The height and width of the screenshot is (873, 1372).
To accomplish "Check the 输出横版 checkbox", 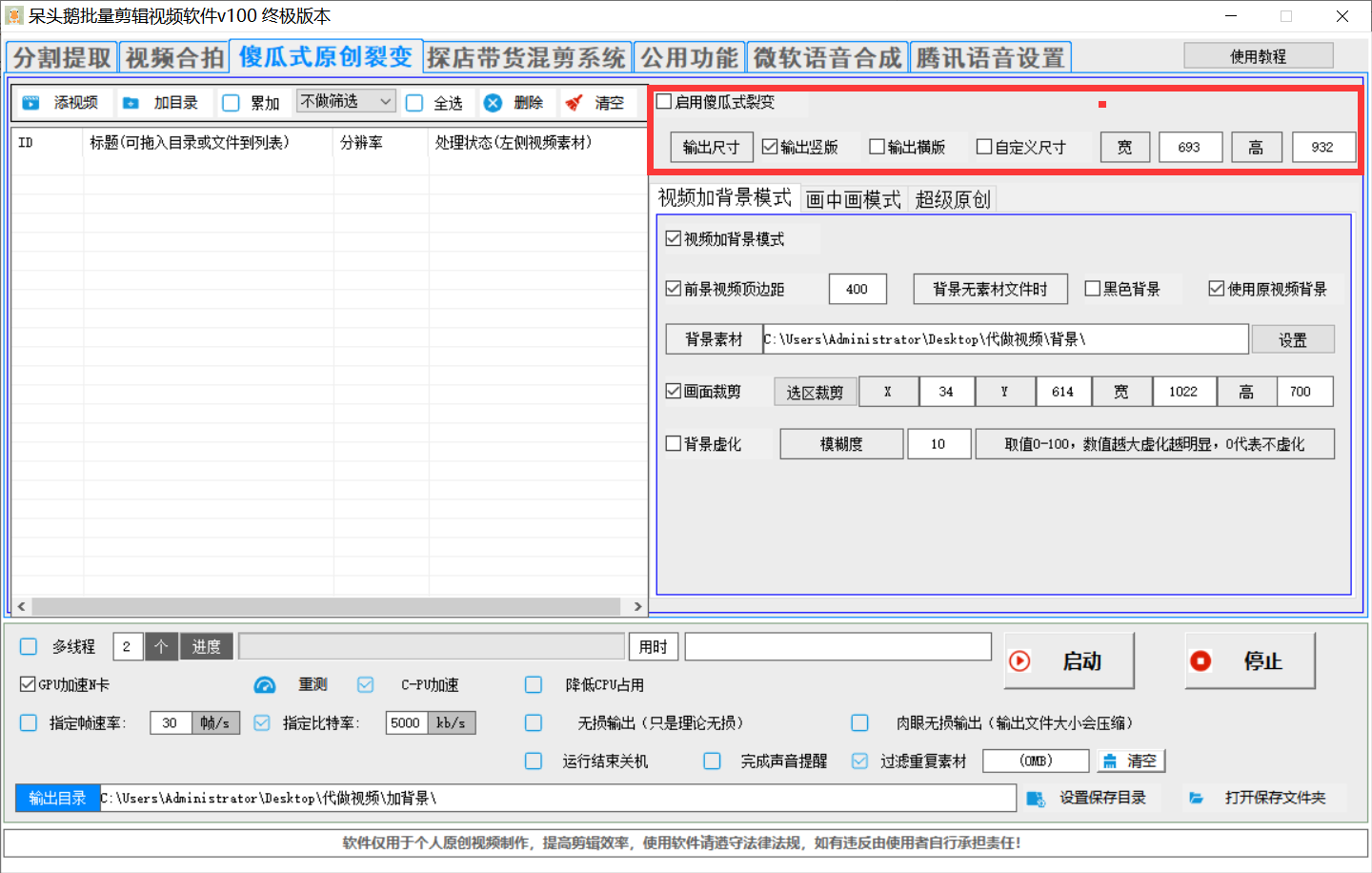I will (x=877, y=147).
